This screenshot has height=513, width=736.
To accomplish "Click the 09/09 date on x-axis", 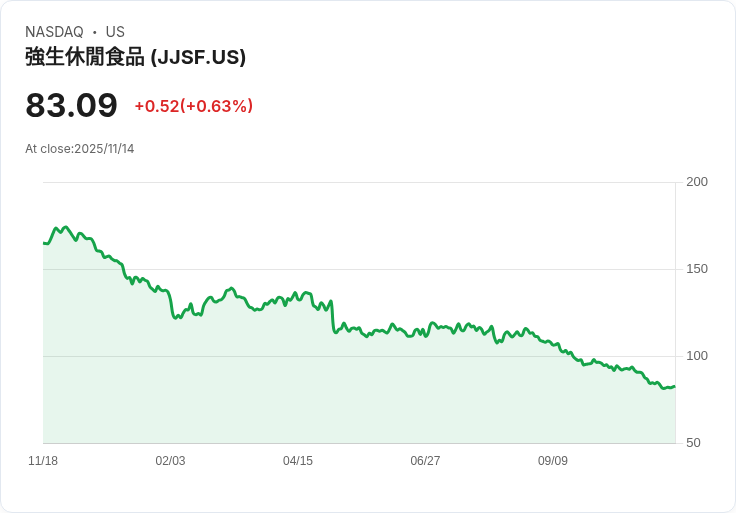I will click(x=553, y=461).
